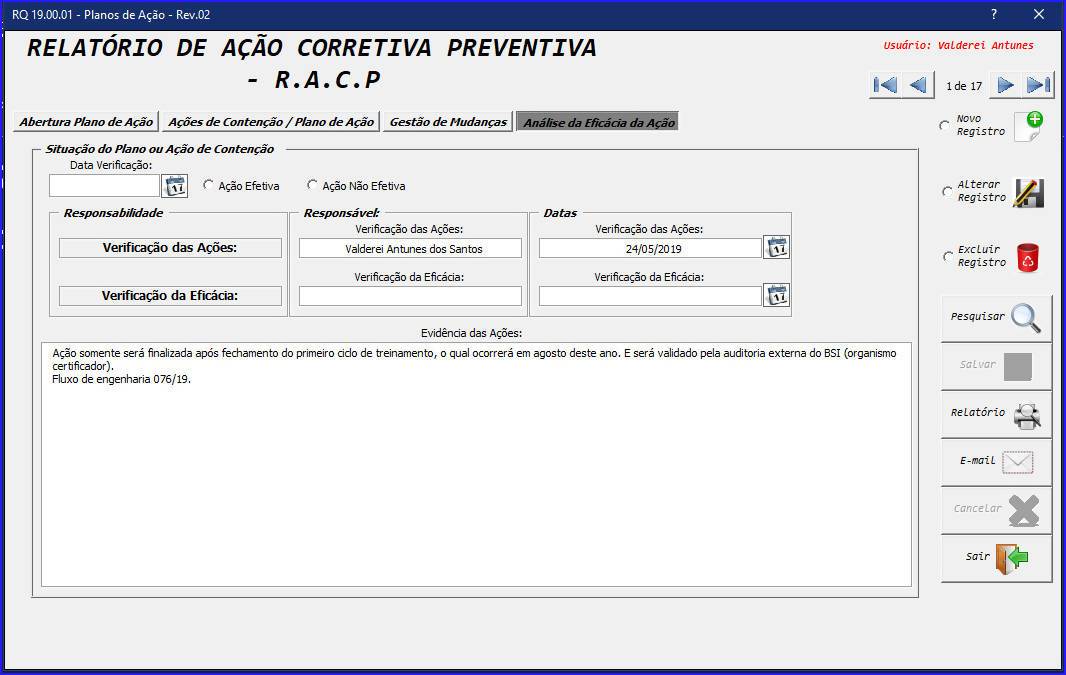This screenshot has height=675, width=1066.
Task: Click the Relatório print button
Action: pos(996,413)
